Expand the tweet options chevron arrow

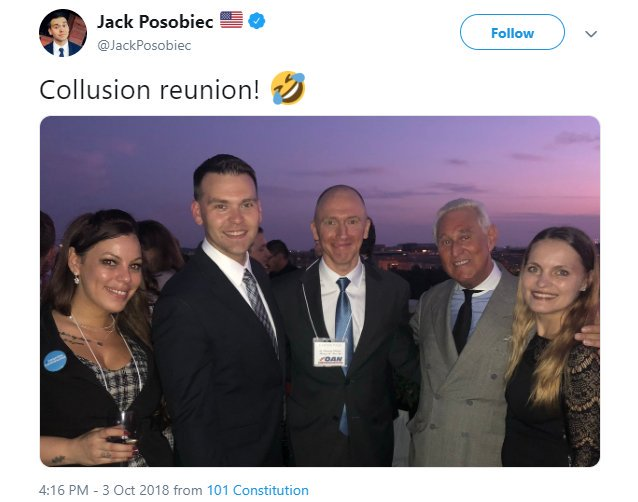pyautogui.click(x=591, y=34)
